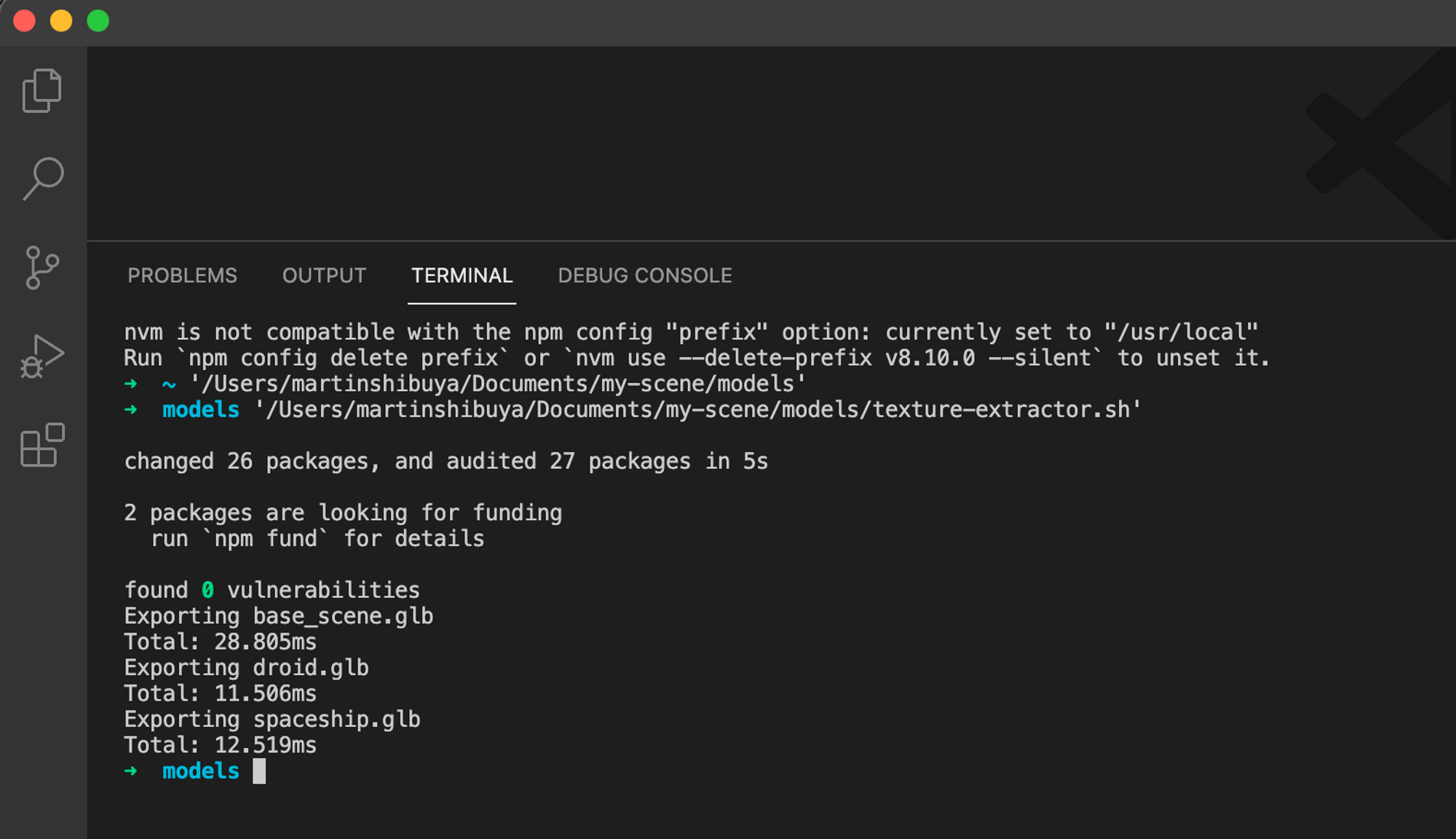The height and width of the screenshot is (839, 1456).
Task: Switch to the OUTPUT tab
Action: point(324,275)
